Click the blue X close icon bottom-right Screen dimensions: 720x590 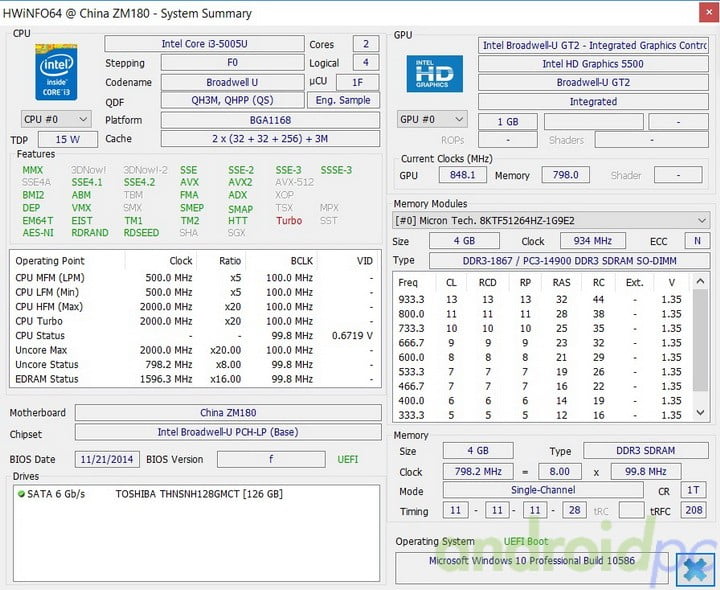[x=695, y=569]
